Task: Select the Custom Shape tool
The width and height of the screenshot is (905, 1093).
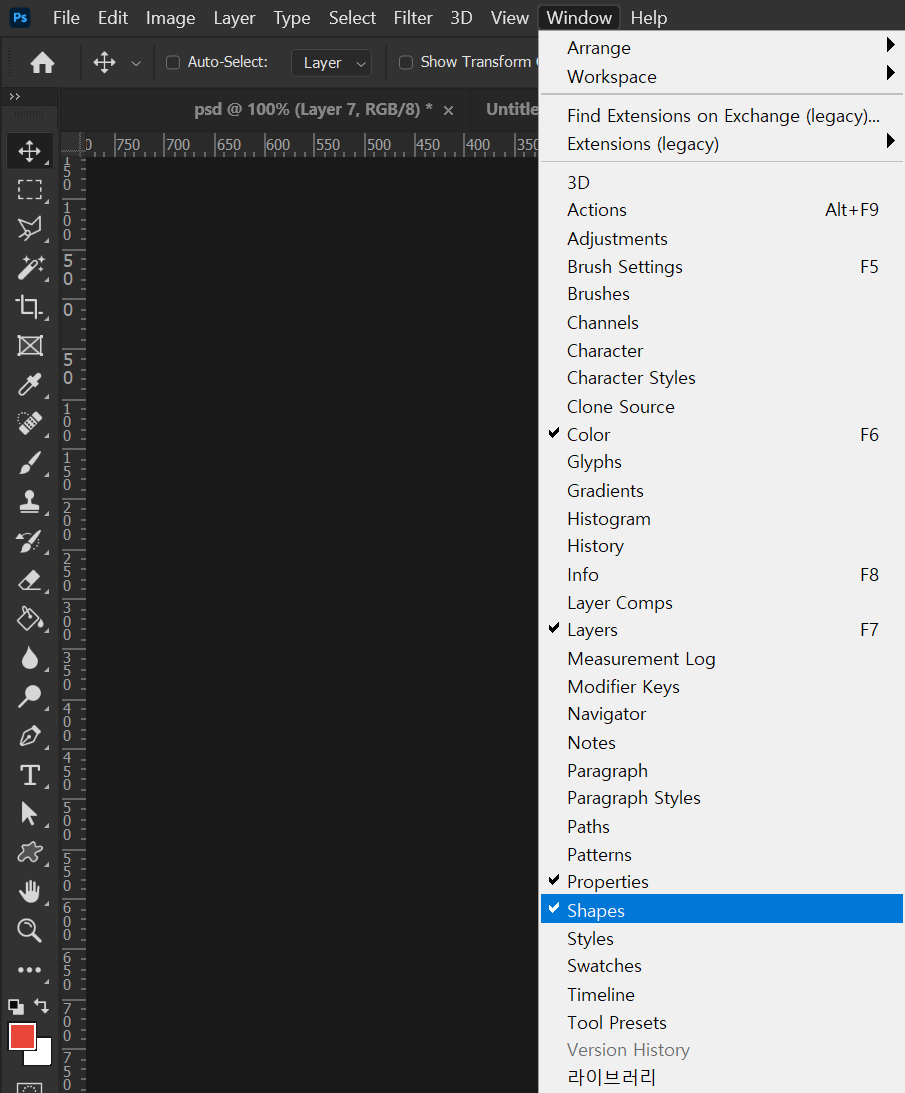Action: 29,853
